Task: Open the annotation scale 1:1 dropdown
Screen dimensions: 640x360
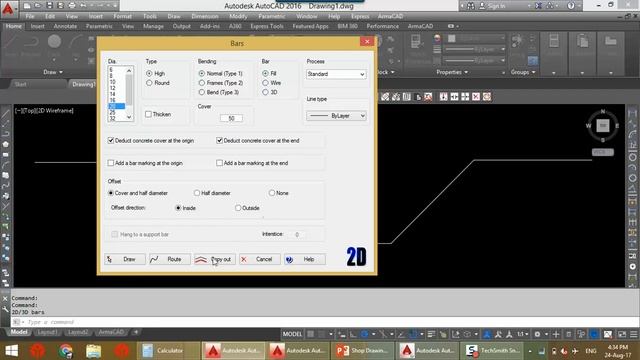Action: pos(523,334)
